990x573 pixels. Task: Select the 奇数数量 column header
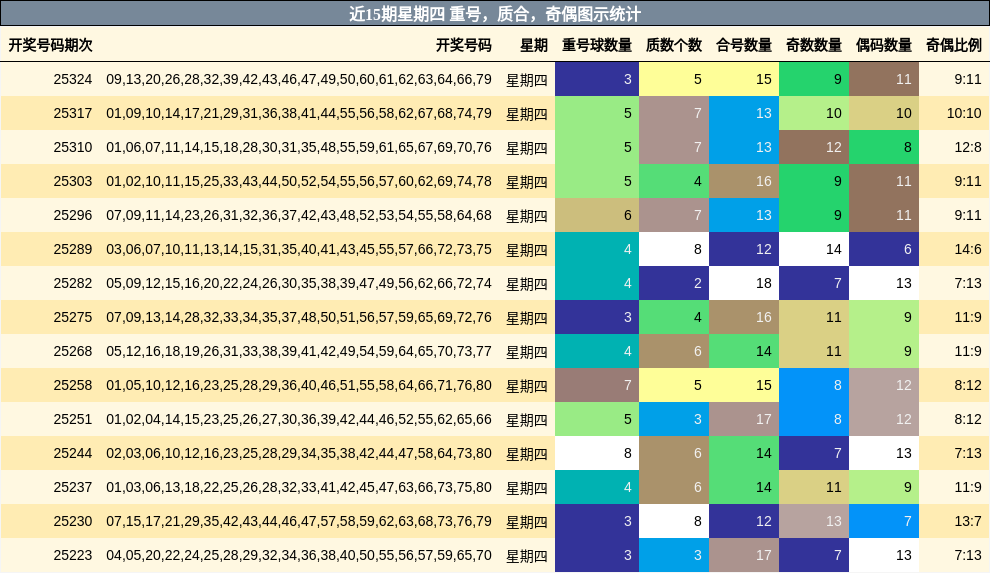[x=814, y=45]
